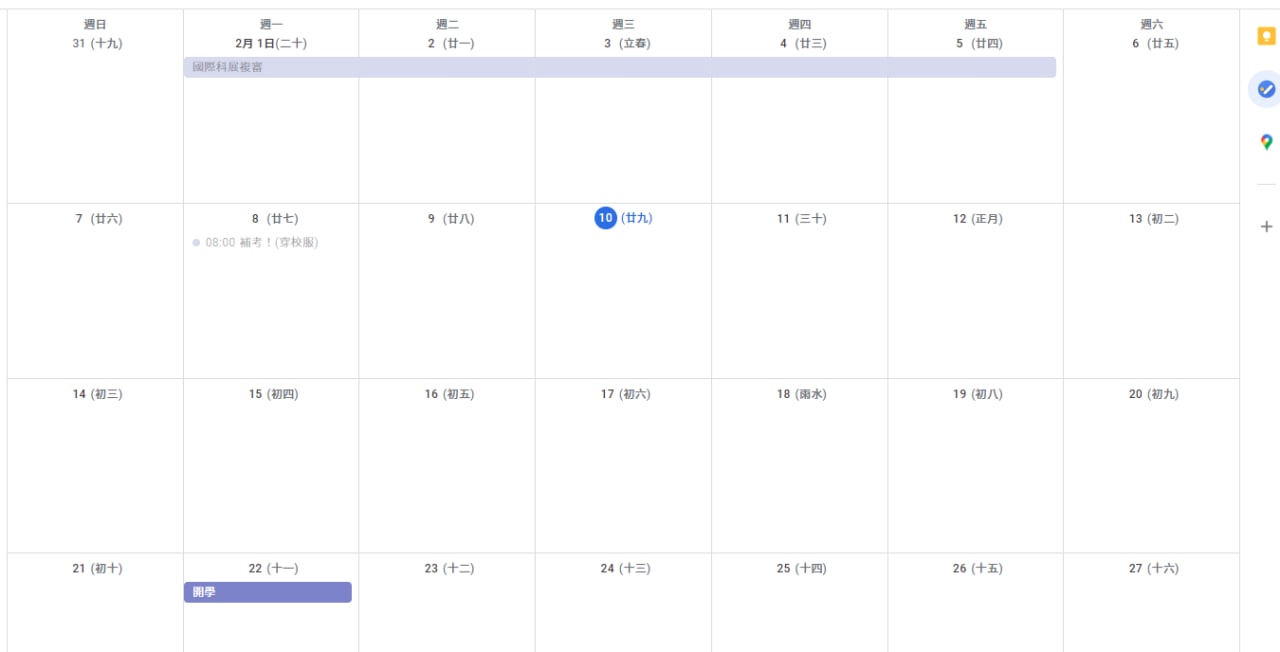Open the 08:00 補考 event on the 8th
Viewport: 1280px width, 652px height.
[x=256, y=242]
